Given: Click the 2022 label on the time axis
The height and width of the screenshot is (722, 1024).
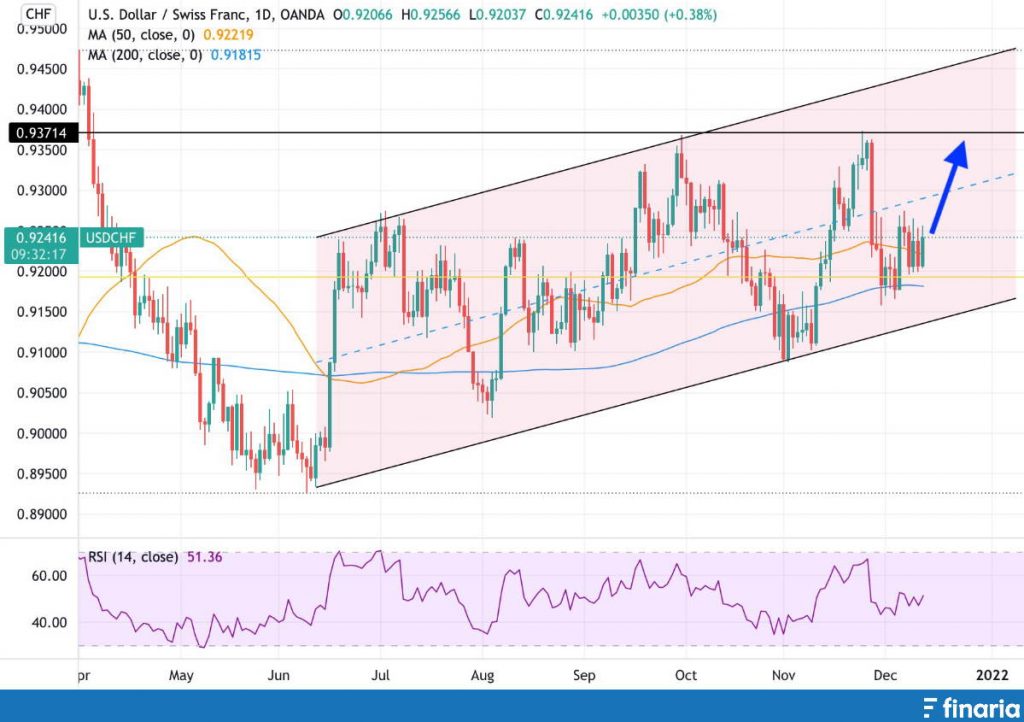Looking at the screenshot, I should [x=992, y=675].
